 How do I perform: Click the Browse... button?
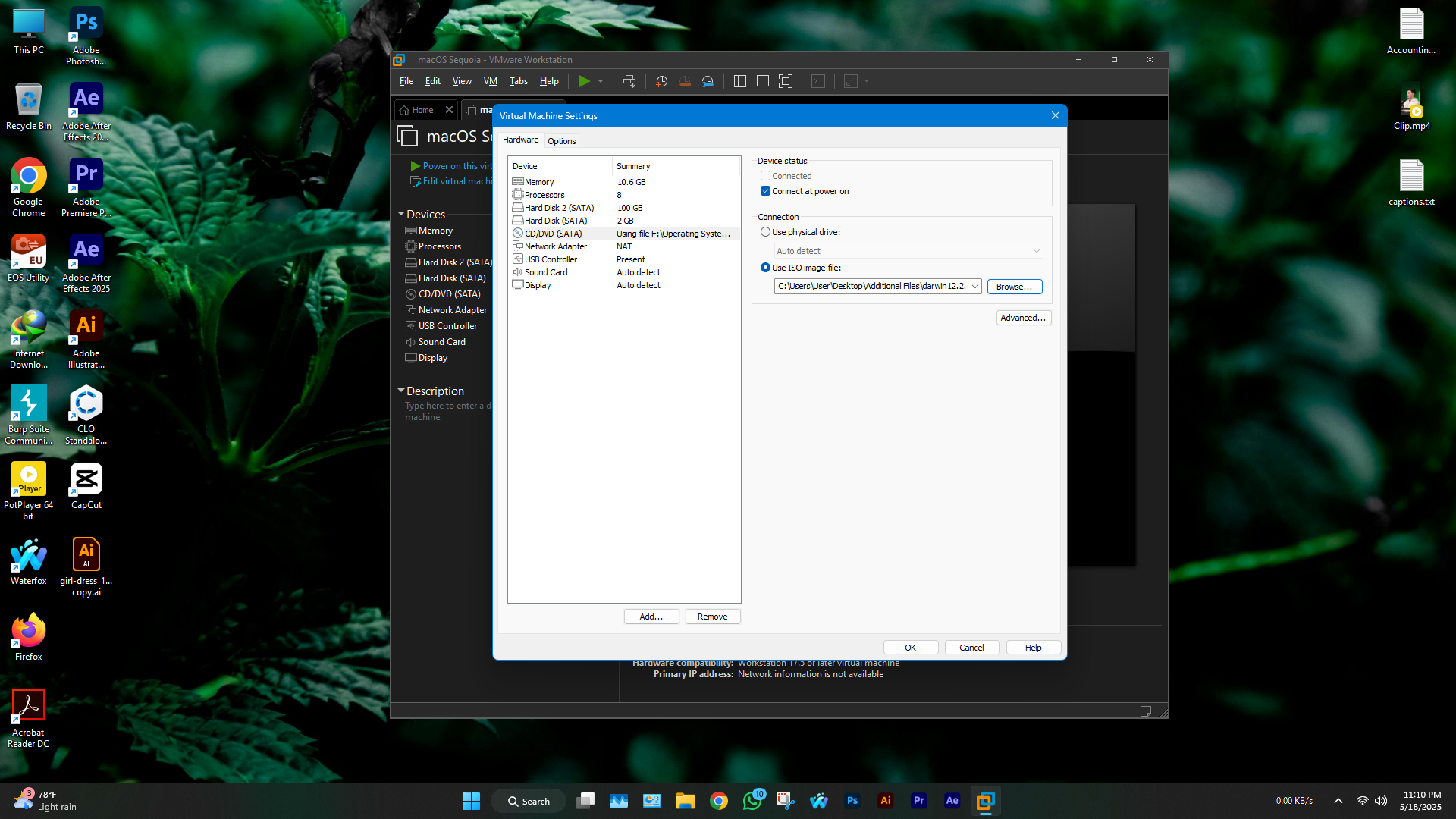[1014, 287]
